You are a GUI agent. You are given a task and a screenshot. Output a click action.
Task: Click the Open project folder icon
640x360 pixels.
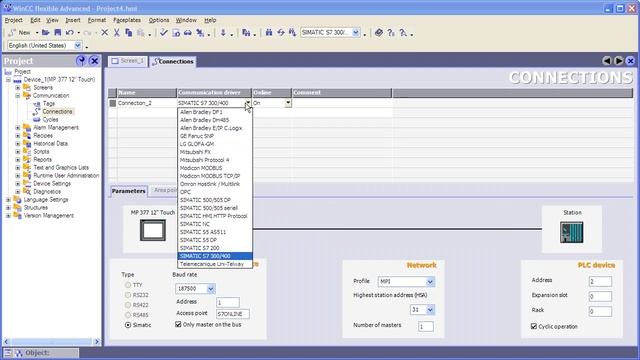tap(45, 33)
